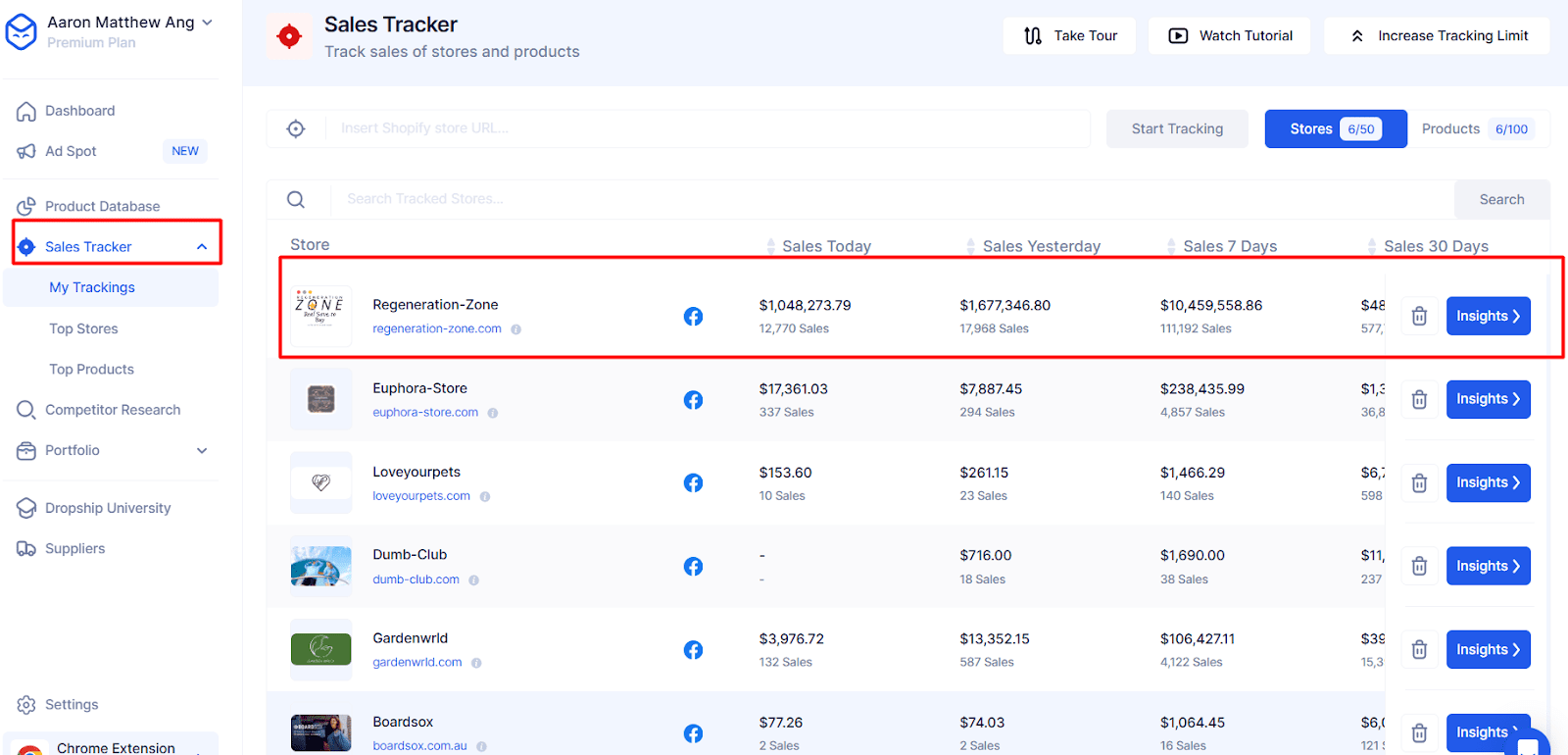Click the Dumb-Club store thumbnail
This screenshot has width=1568, height=755.
pos(321,567)
